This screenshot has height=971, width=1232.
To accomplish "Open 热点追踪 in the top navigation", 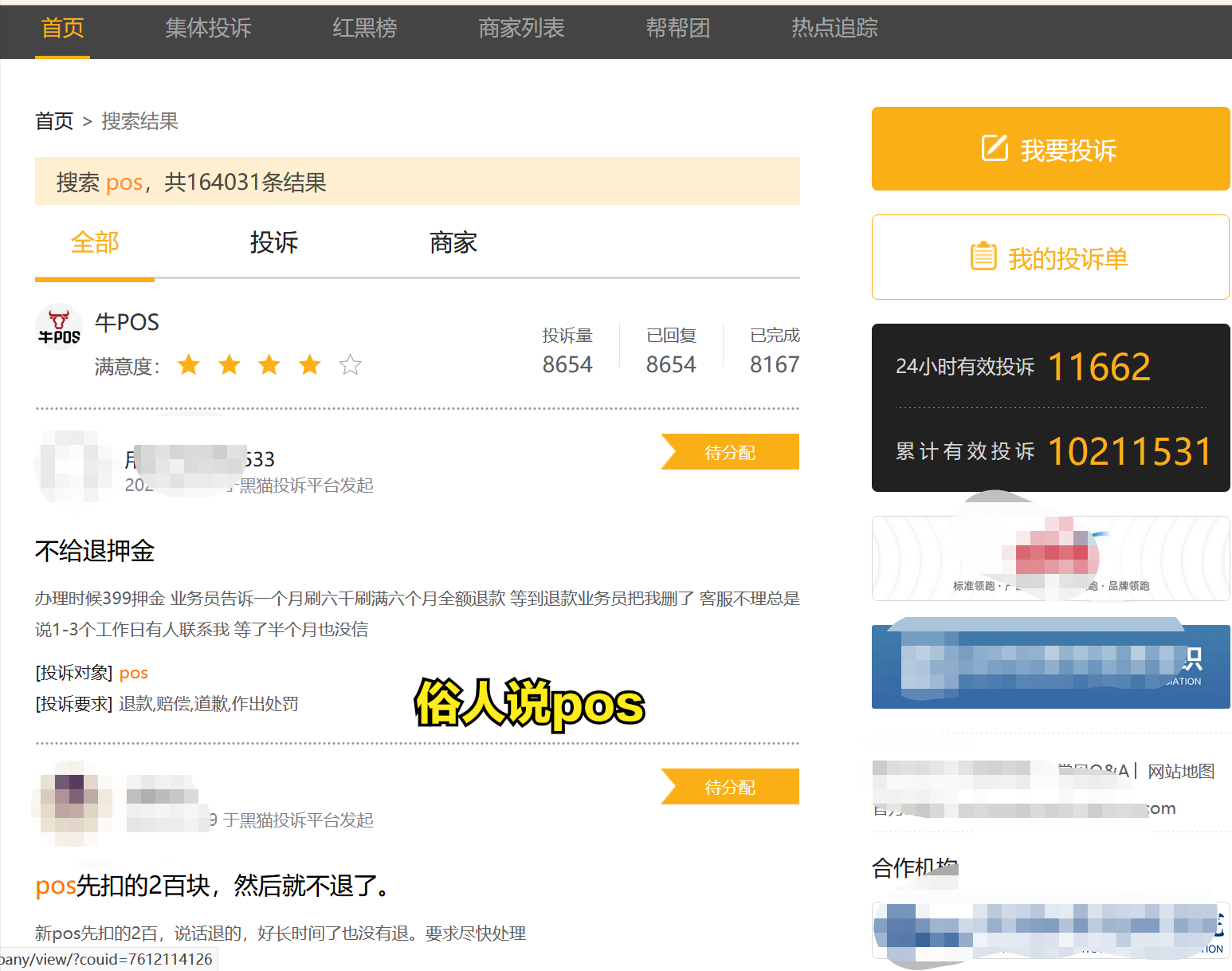I will [x=834, y=29].
